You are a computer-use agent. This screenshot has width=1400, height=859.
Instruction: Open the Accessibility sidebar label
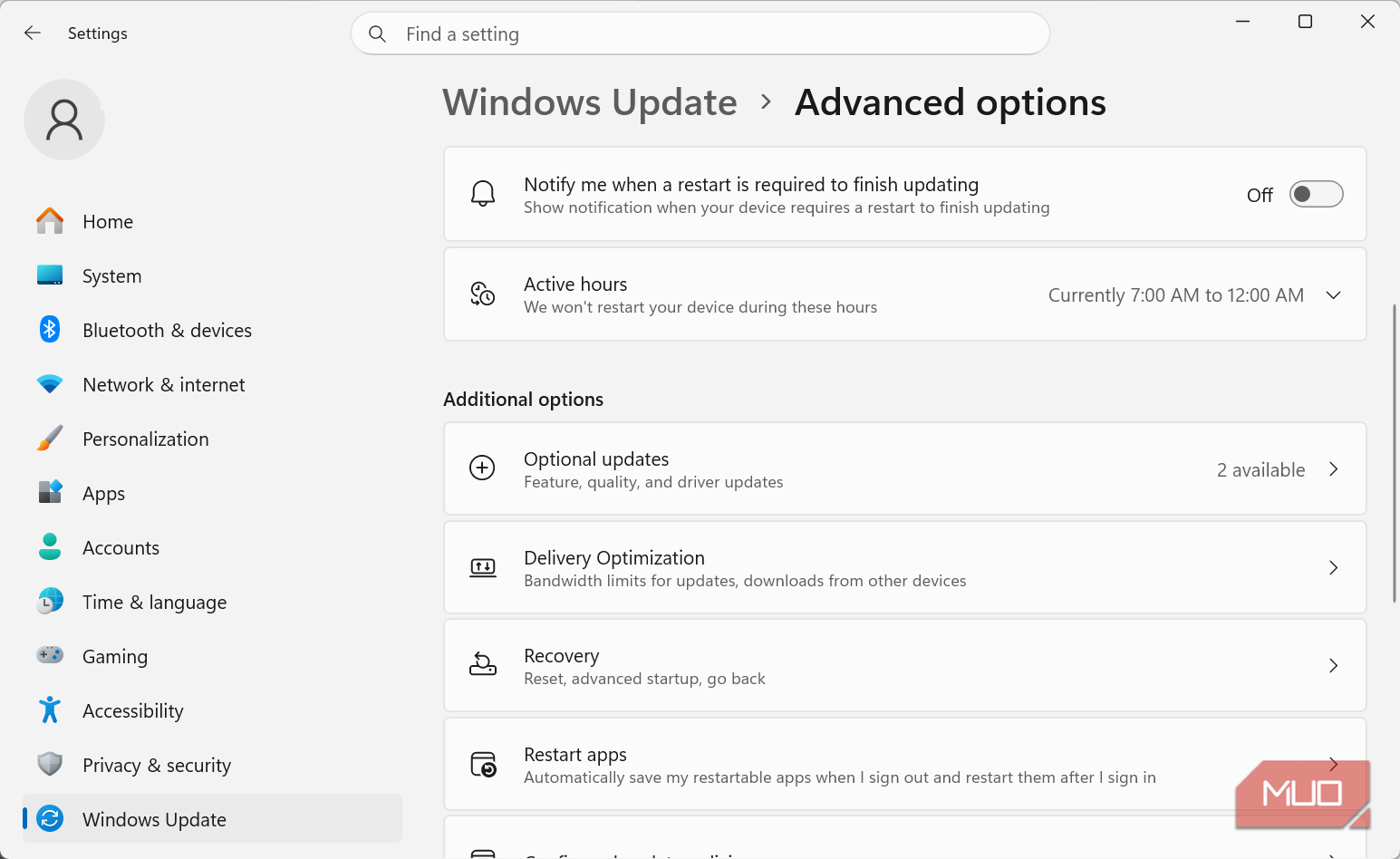[132, 711]
